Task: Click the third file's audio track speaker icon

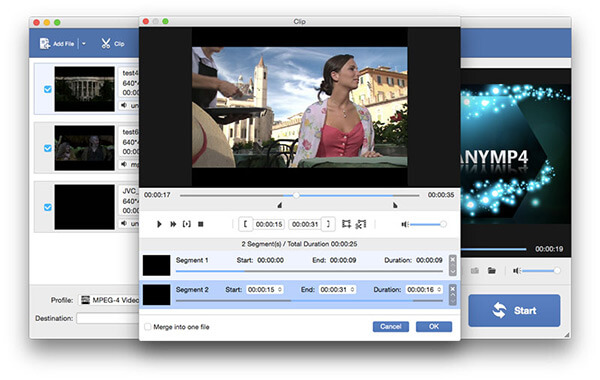Action: click(x=124, y=223)
